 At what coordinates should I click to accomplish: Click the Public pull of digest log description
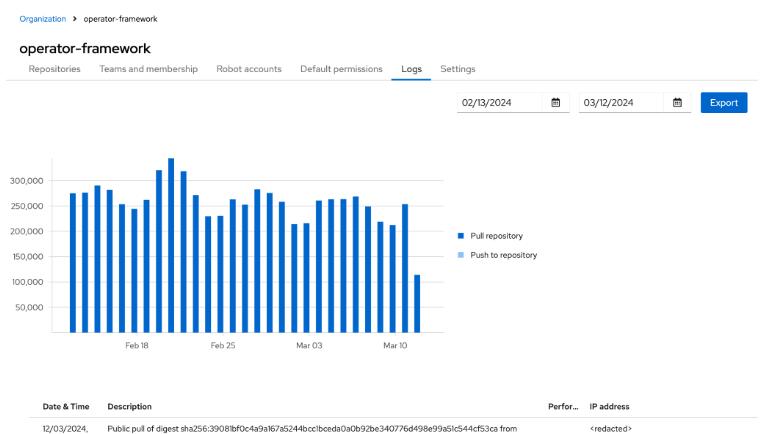tap(312, 429)
